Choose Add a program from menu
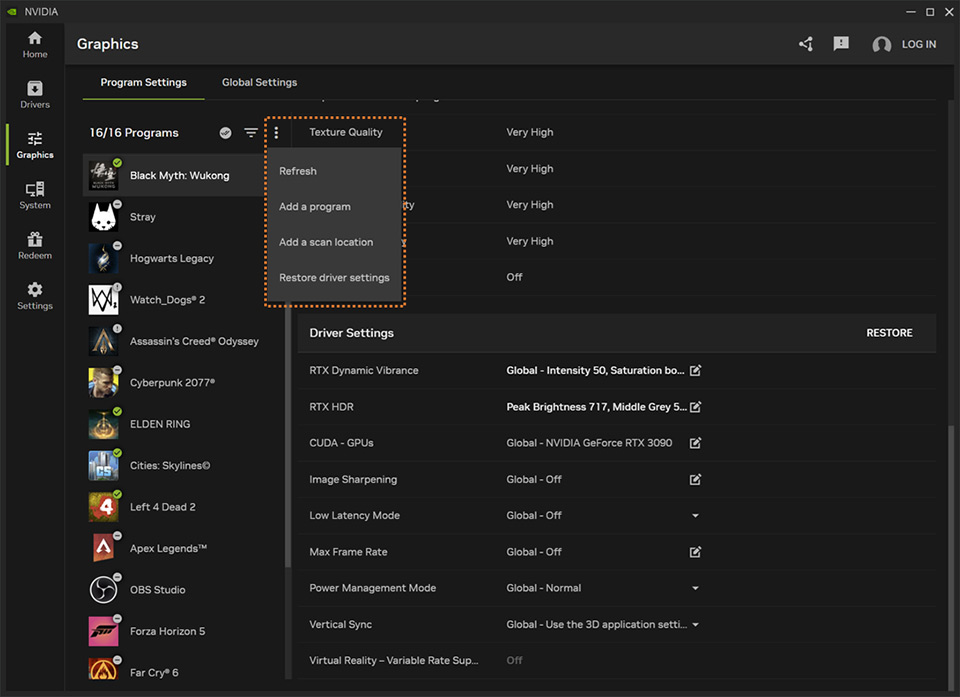Screen dimensions: 960x697 point(315,207)
